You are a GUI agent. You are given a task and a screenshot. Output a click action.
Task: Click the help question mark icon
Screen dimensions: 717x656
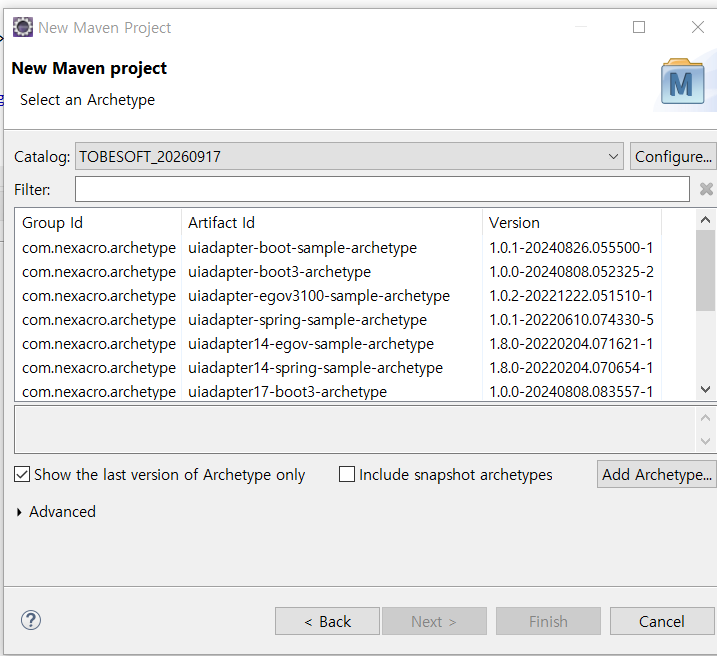pos(31,620)
